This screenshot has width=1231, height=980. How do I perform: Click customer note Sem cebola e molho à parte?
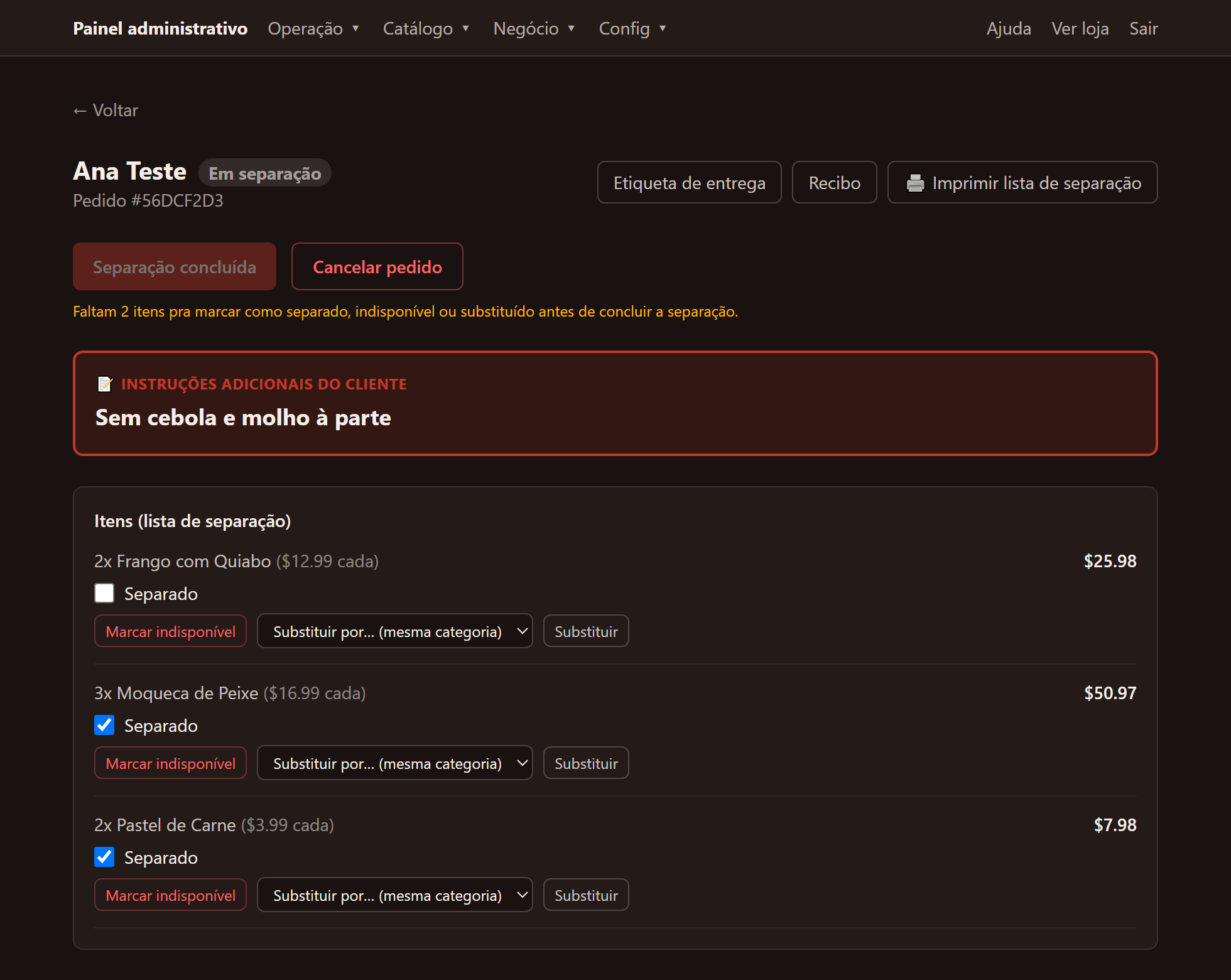[x=243, y=418]
